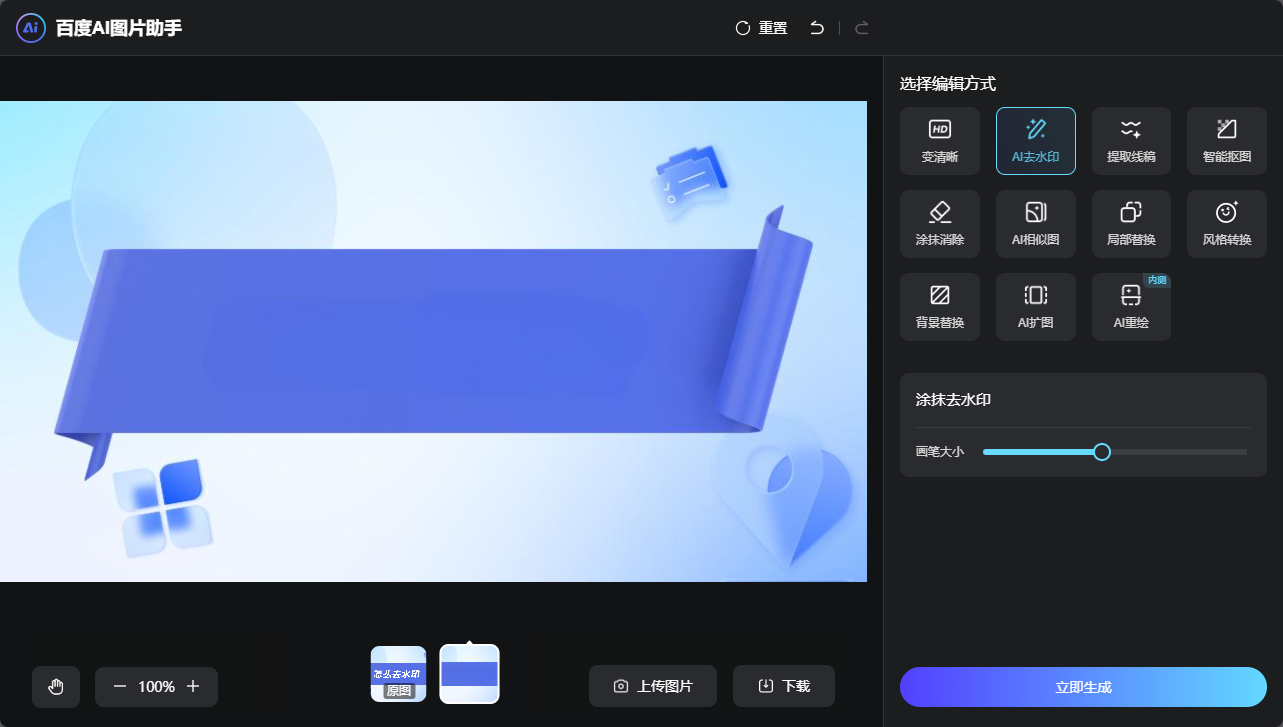Adjust the 画笔大小 brush size slider

click(1103, 452)
